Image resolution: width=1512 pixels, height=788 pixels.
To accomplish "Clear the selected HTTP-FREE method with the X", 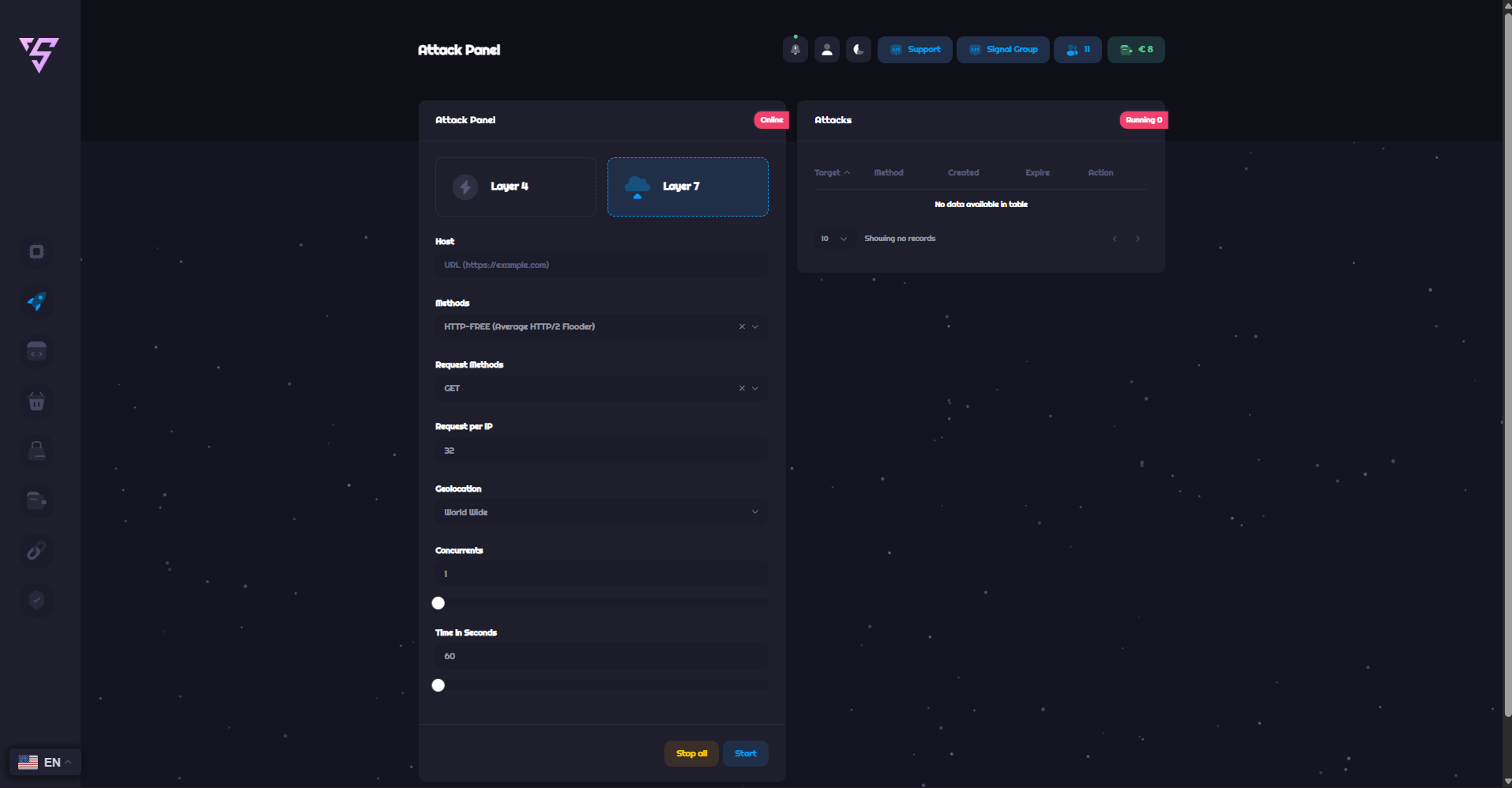I will click(742, 326).
